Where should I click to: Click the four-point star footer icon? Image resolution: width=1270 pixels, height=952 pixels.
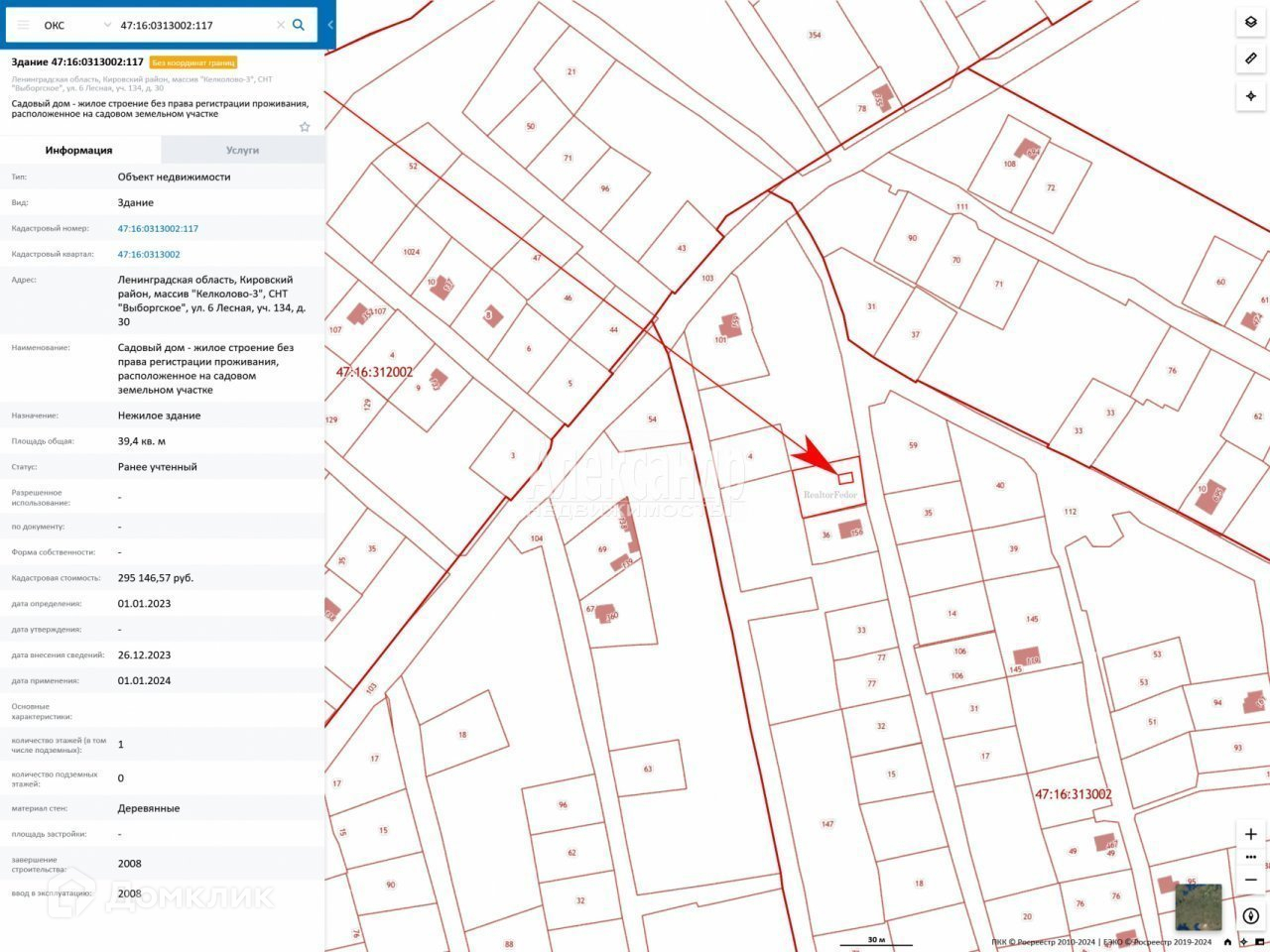[x=1244, y=942]
